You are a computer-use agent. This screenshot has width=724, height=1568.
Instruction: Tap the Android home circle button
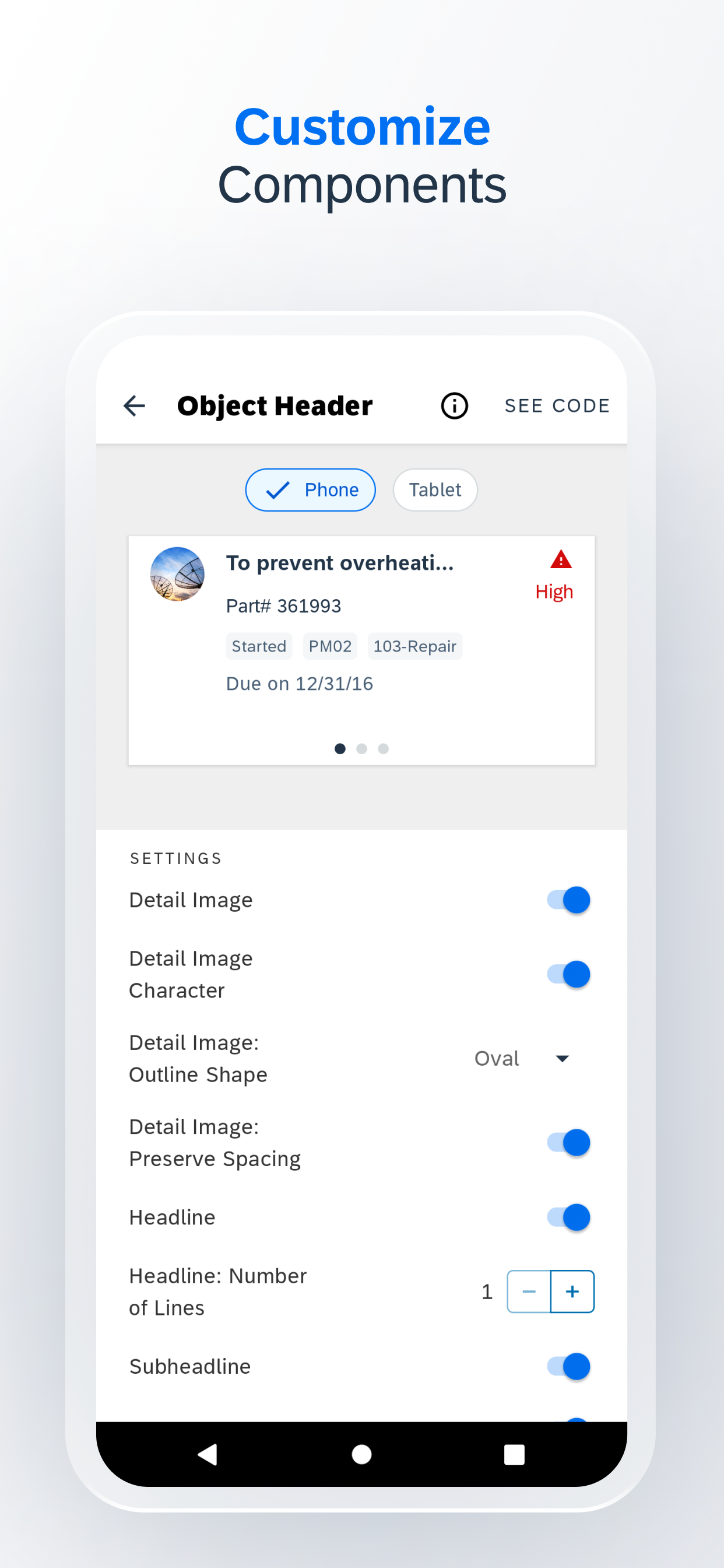point(361,1454)
